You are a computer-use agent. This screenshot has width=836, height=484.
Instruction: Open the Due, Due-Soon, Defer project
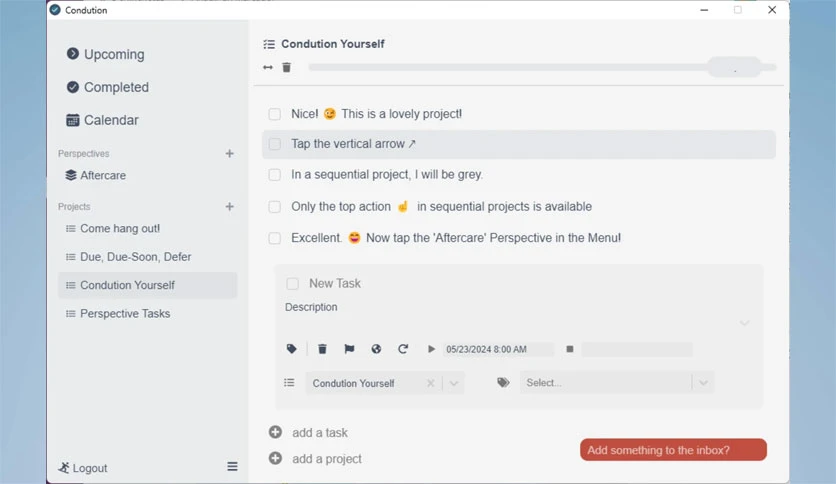[147, 257]
